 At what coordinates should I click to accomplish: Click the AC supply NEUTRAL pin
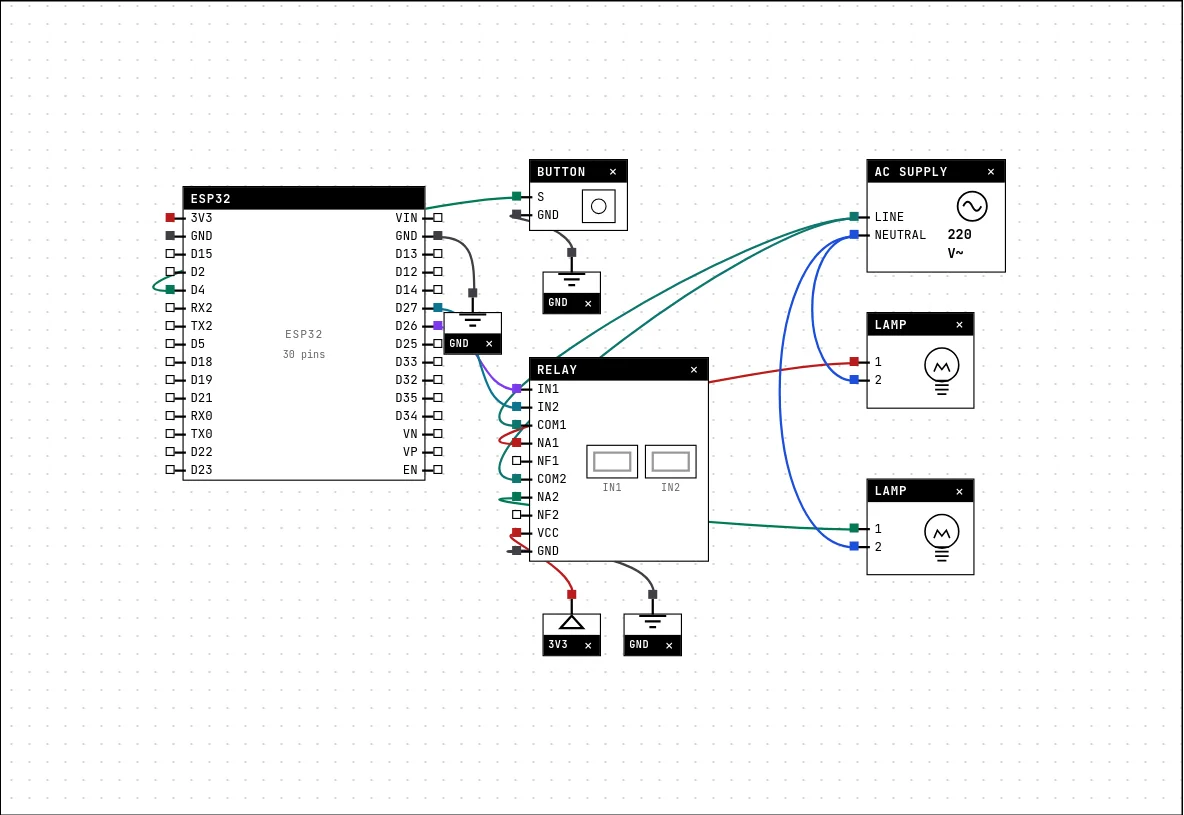pos(854,235)
